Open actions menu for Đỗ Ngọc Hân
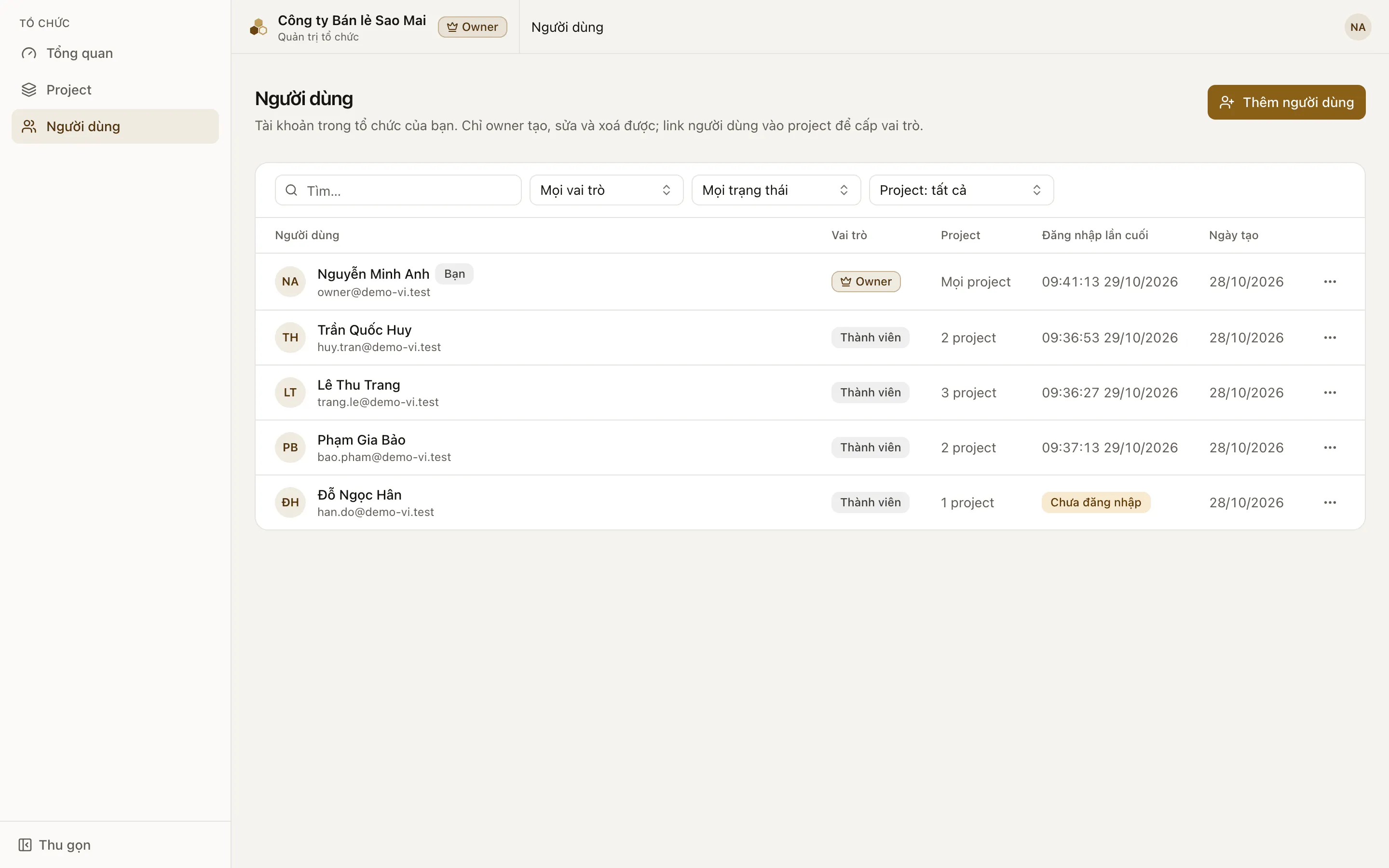 [1330, 503]
